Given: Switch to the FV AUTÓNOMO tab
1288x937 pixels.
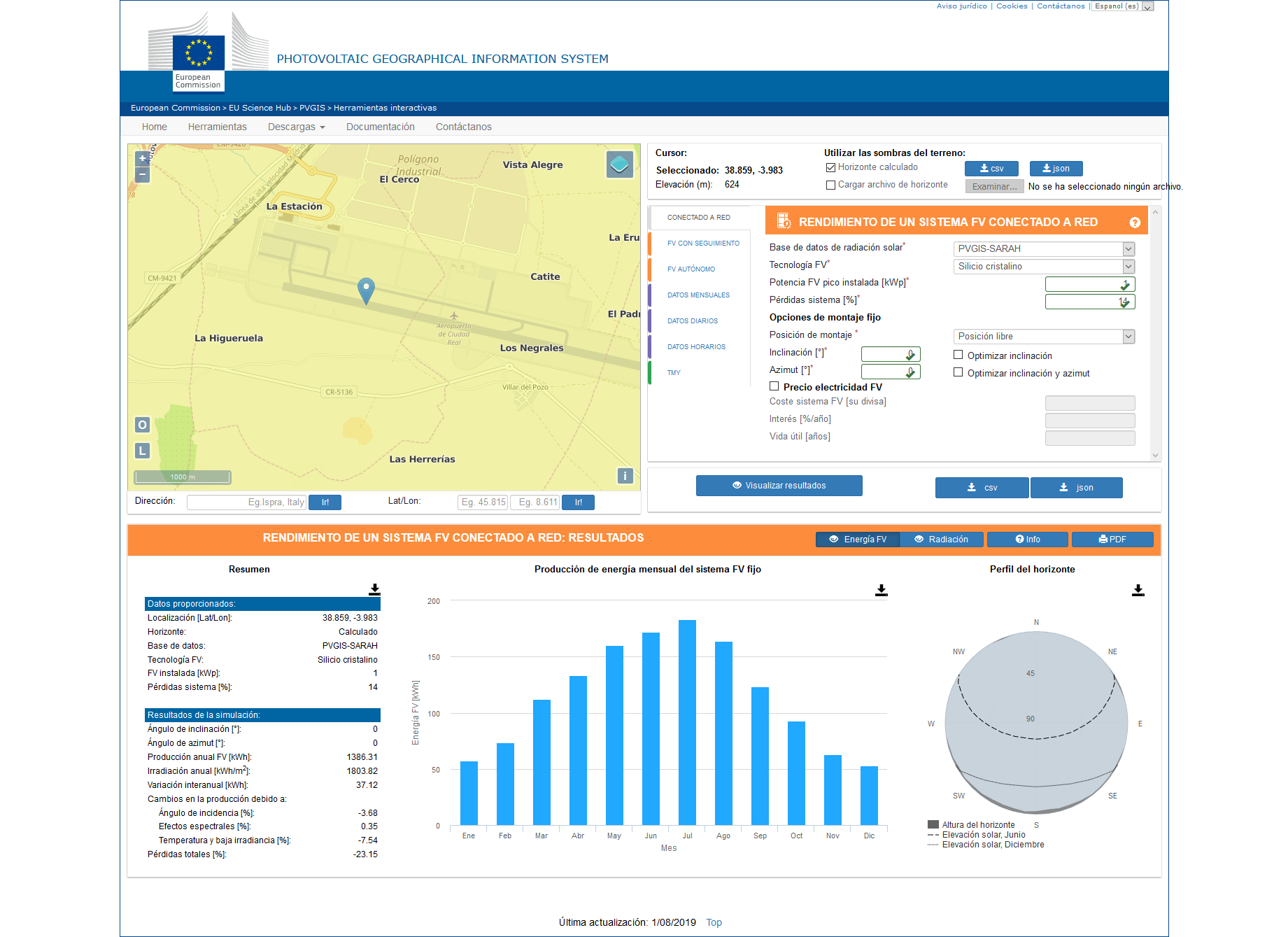Looking at the screenshot, I should click(x=691, y=269).
